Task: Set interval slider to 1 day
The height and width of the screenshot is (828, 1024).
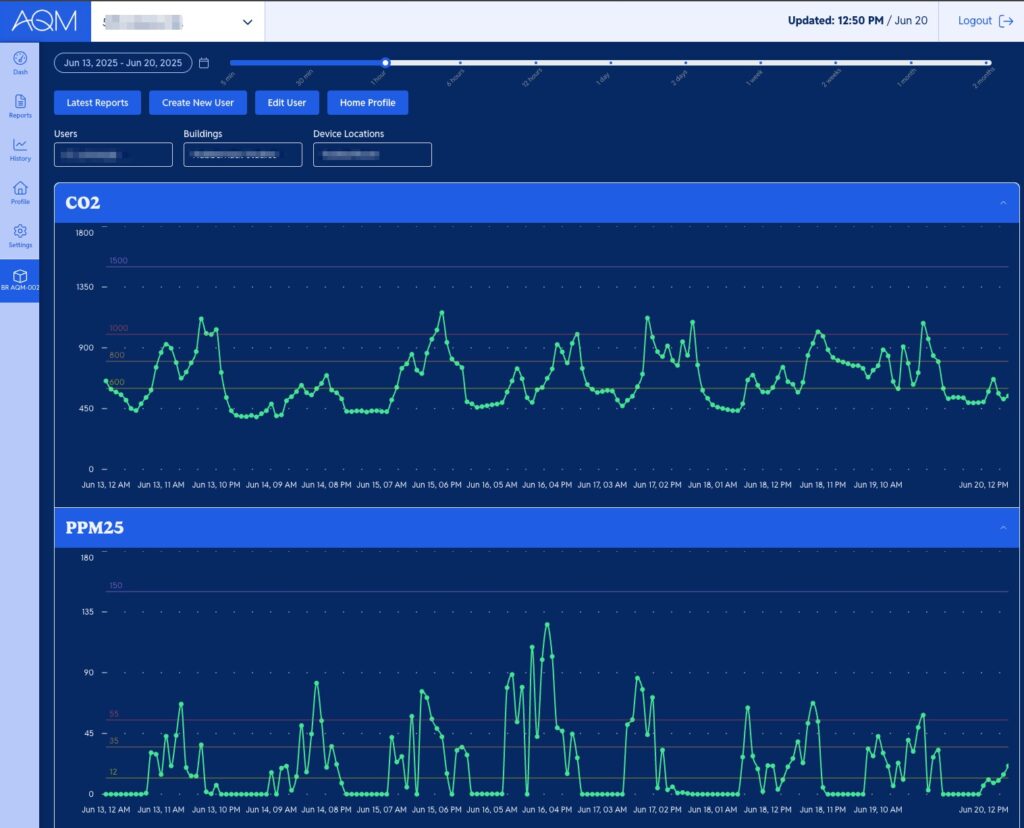Action: point(611,63)
